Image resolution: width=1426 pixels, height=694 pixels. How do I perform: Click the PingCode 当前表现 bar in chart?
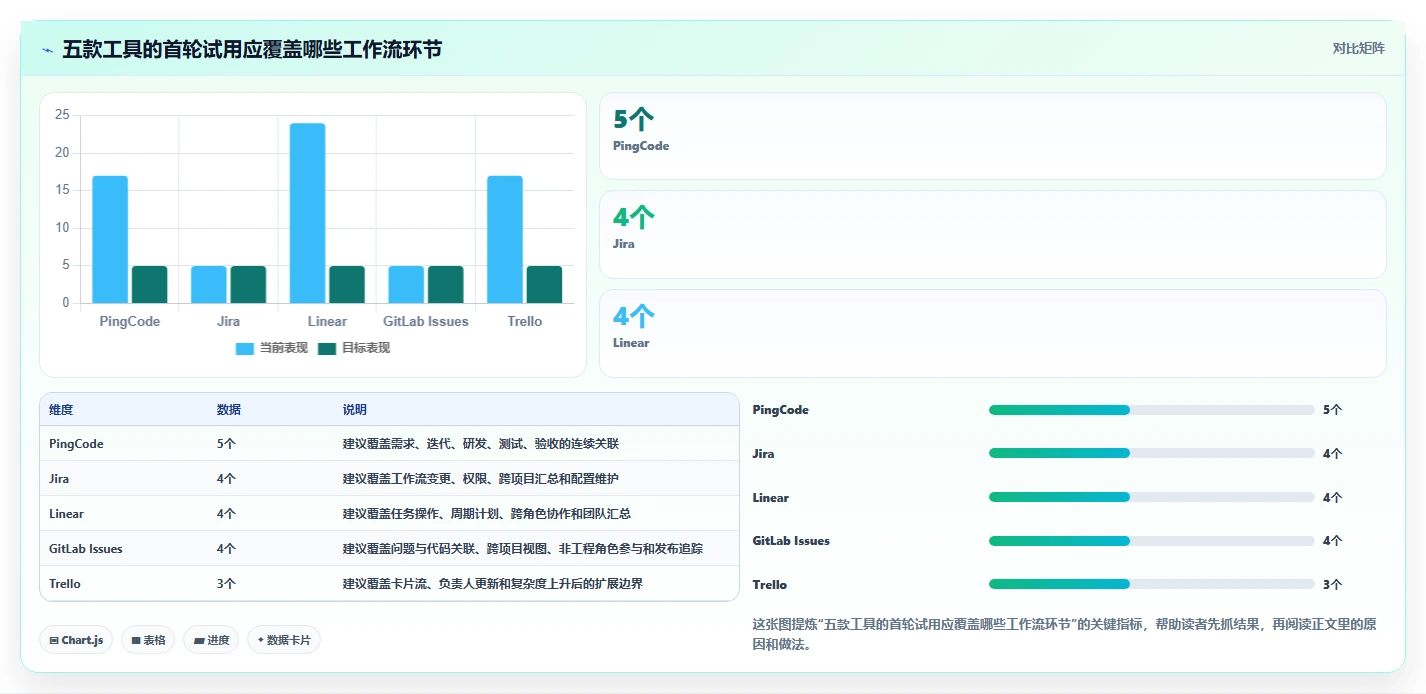[x=110, y=239]
